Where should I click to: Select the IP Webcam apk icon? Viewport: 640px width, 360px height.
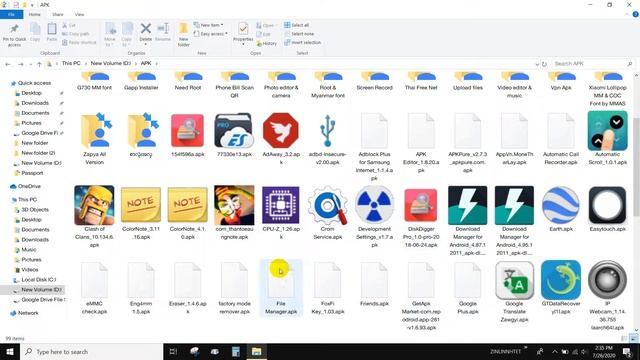[607, 280]
